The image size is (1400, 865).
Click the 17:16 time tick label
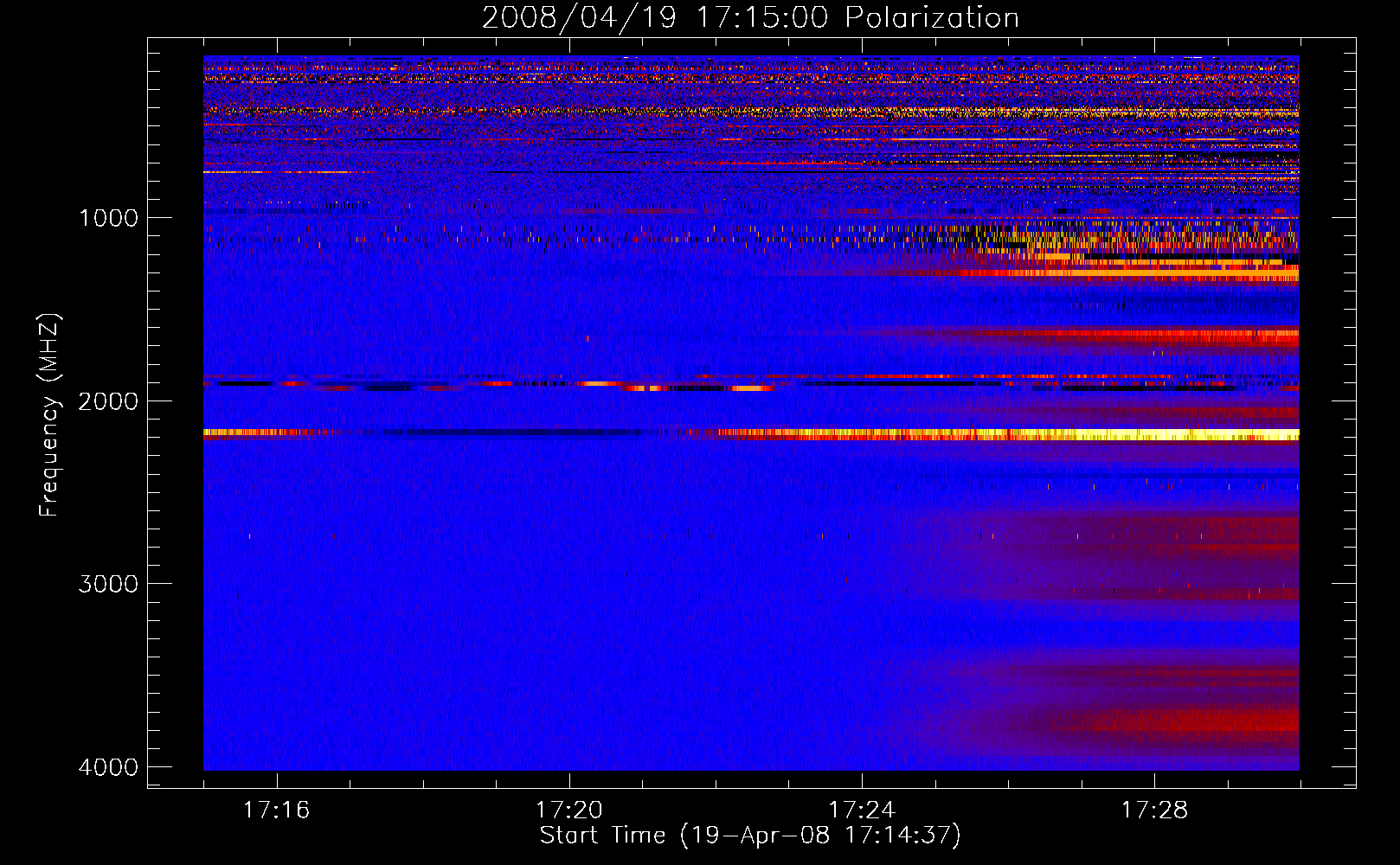(x=276, y=811)
